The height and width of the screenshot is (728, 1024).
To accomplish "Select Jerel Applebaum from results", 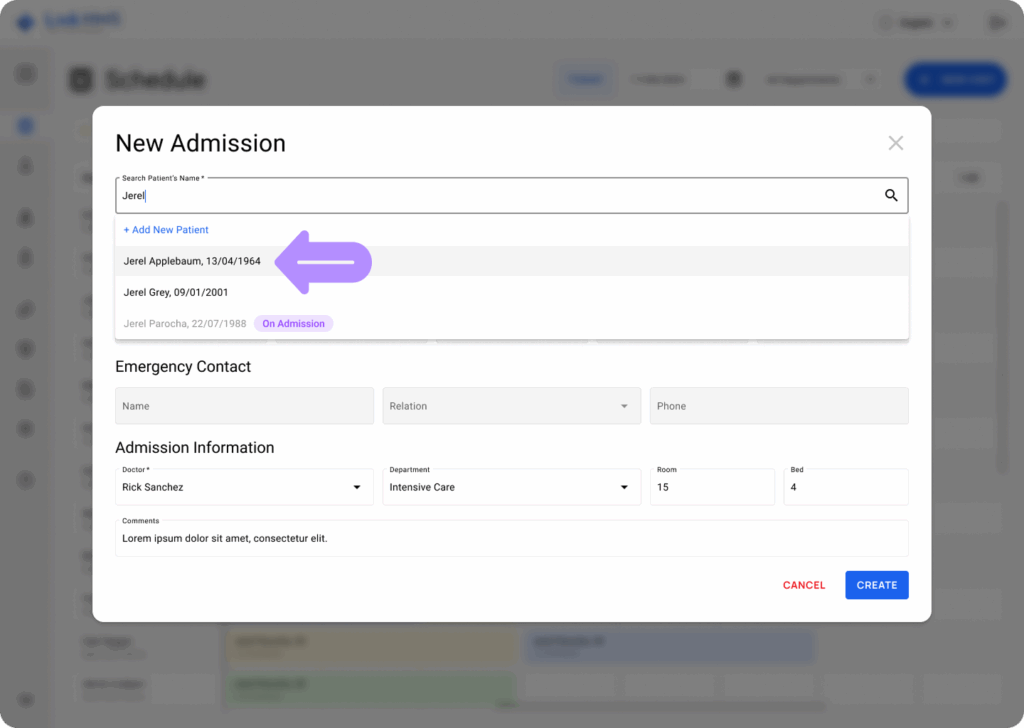I will pos(511,261).
